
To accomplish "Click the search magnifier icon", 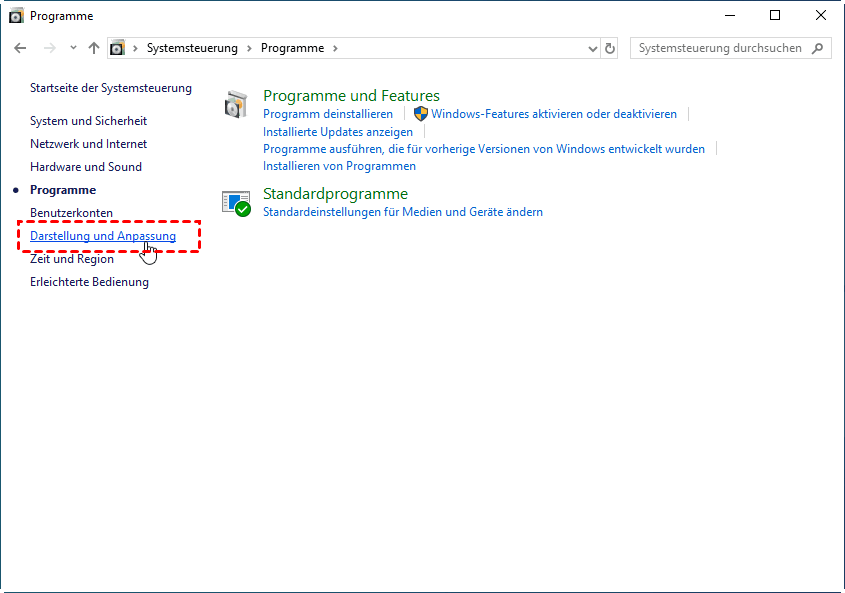I will pos(818,48).
